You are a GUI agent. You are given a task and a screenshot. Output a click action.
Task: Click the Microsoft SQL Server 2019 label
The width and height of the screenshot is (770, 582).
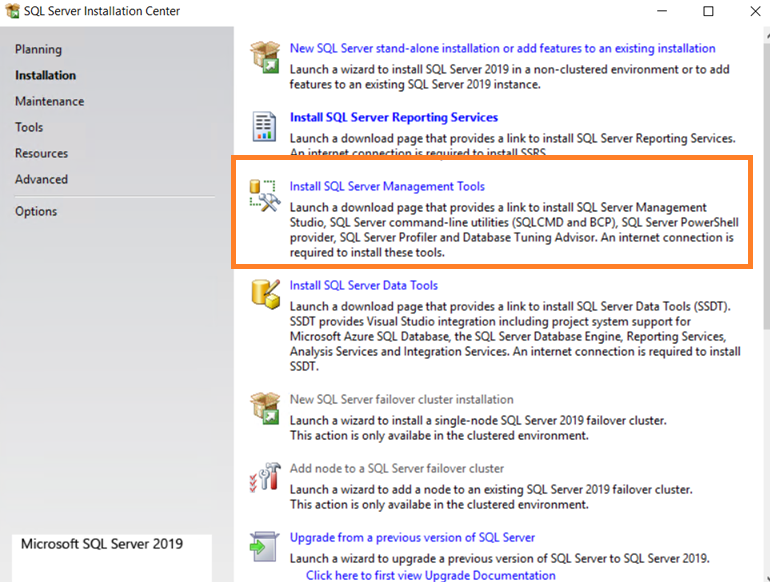[102, 544]
